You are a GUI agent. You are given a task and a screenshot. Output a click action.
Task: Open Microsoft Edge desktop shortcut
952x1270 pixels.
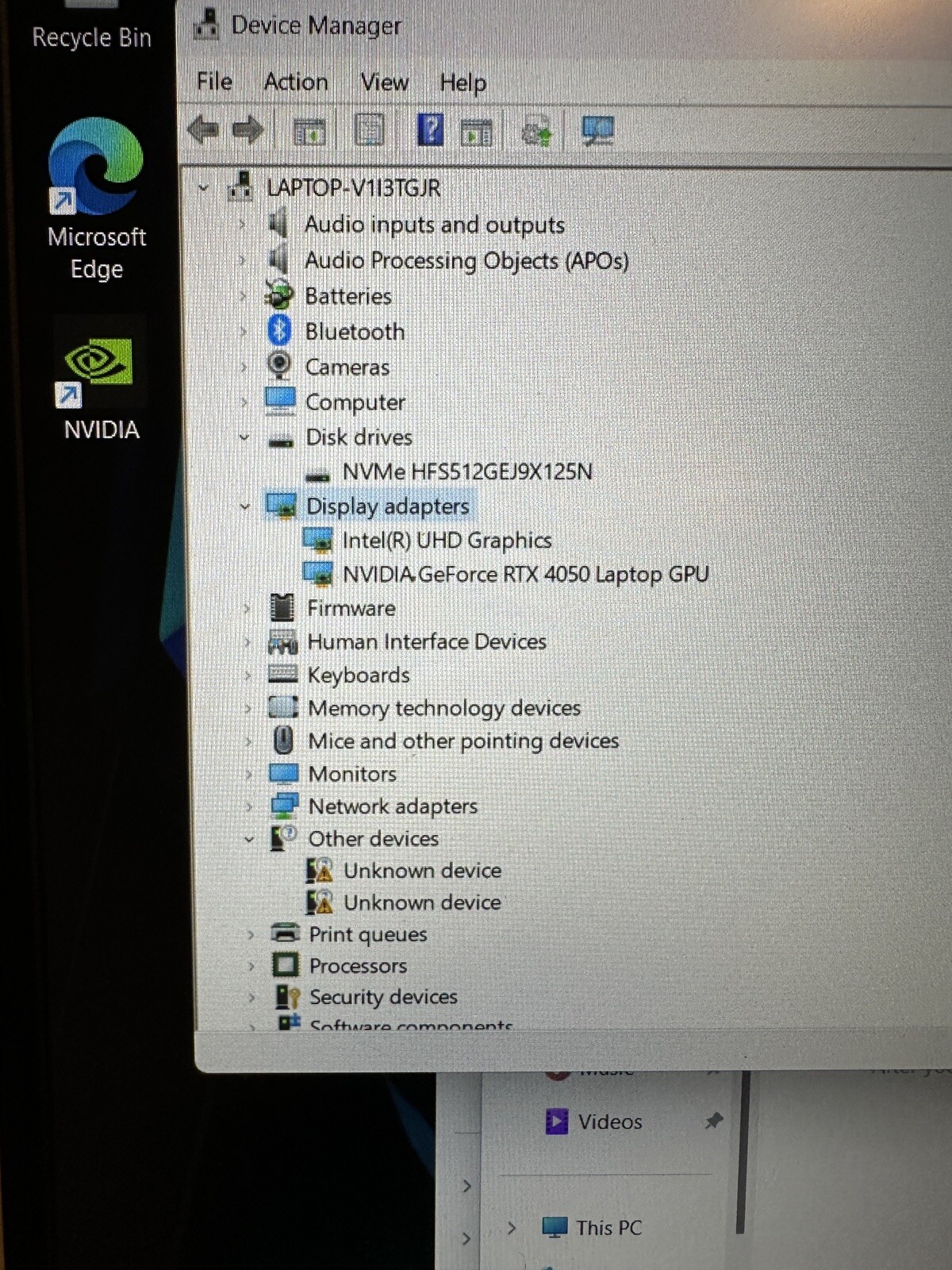pos(96,198)
